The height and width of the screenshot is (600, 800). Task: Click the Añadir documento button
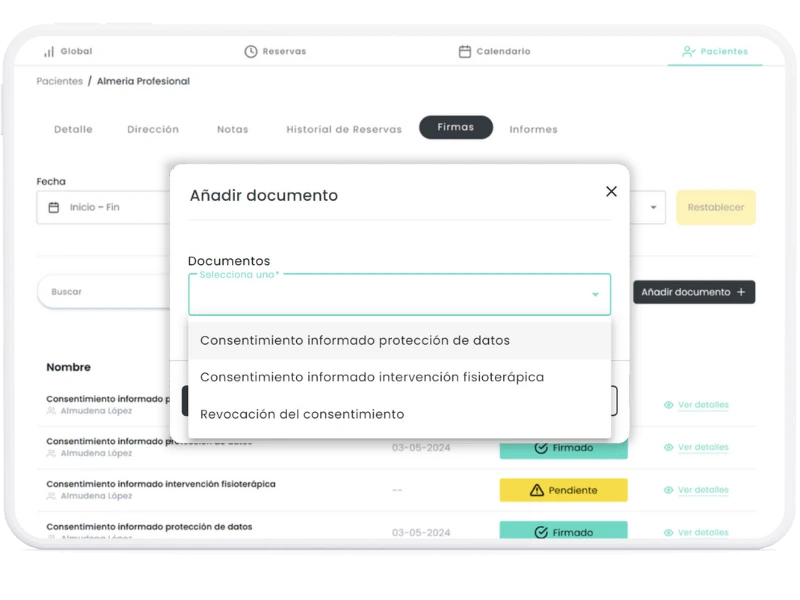click(x=694, y=292)
